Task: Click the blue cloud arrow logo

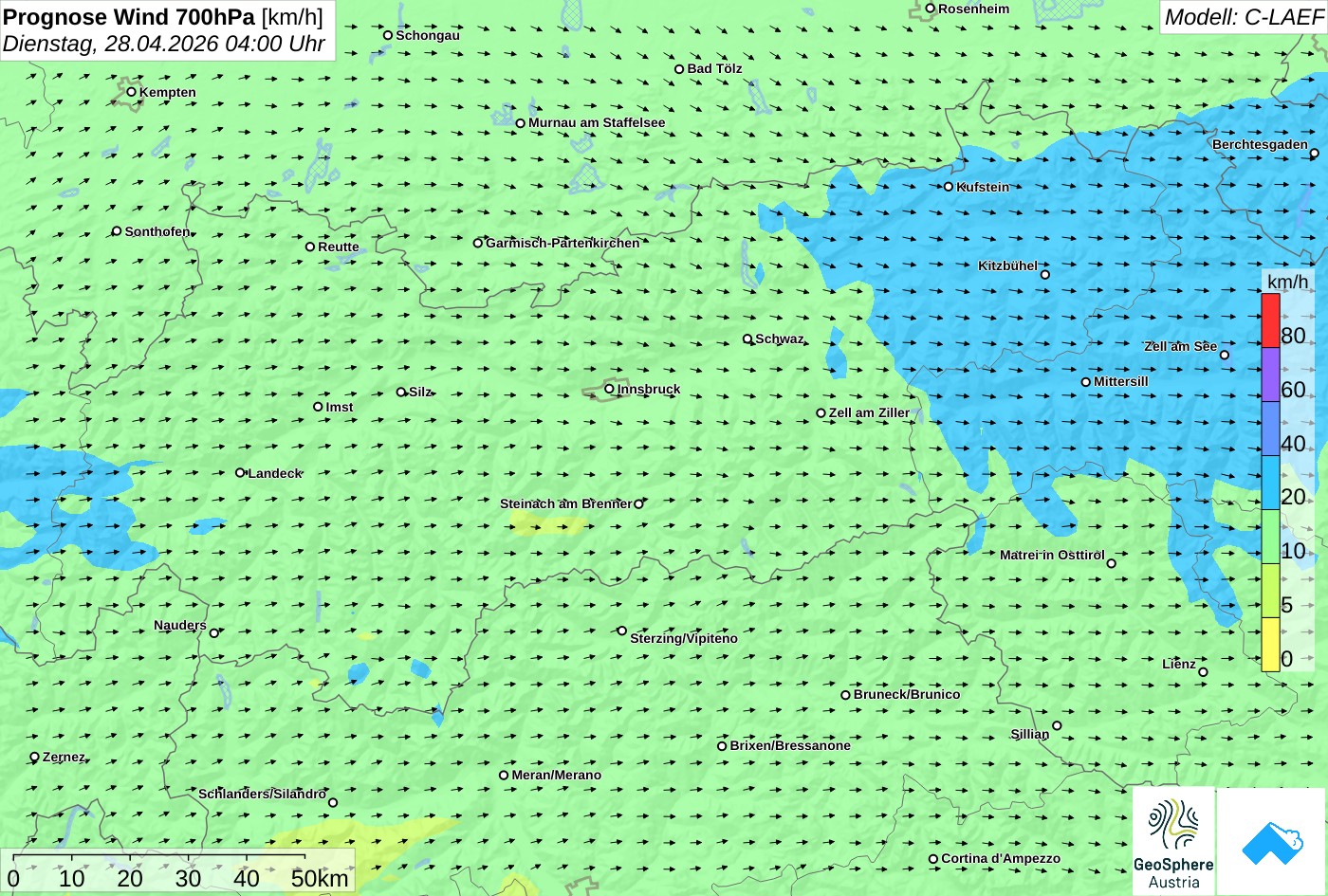Action: (x=1271, y=841)
